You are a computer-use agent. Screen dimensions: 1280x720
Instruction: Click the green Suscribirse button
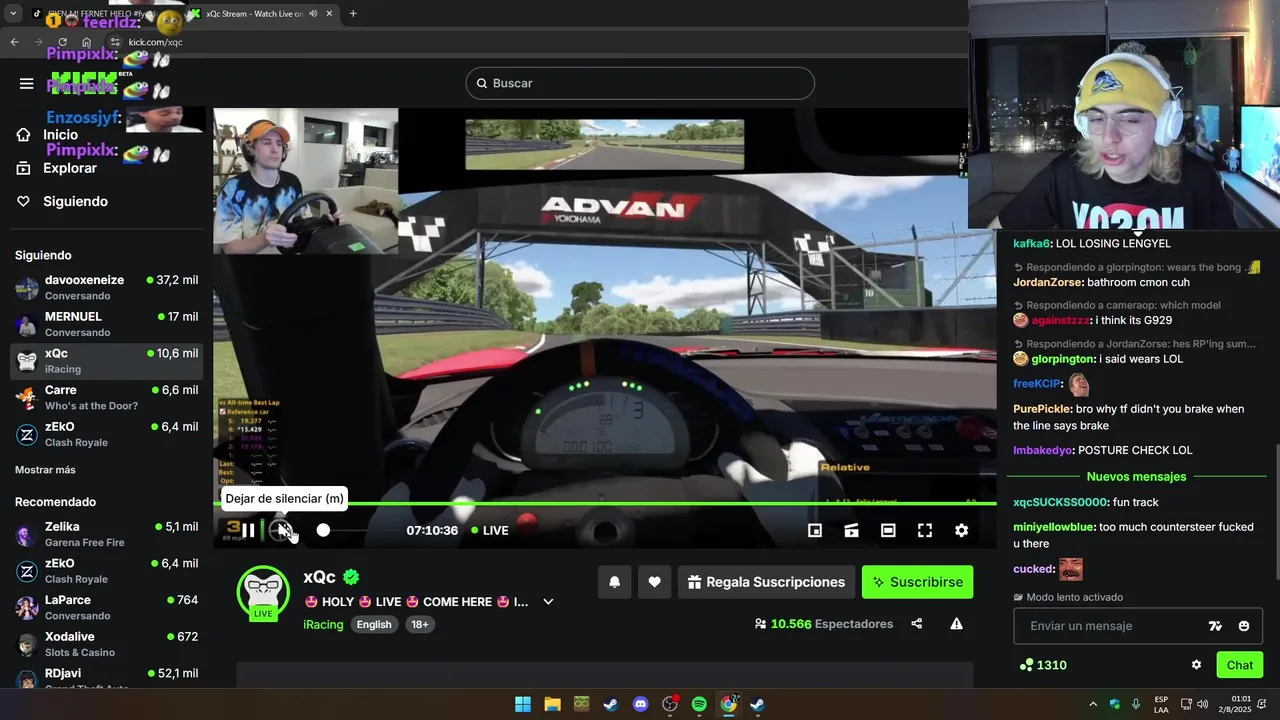(x=918, y=582)
